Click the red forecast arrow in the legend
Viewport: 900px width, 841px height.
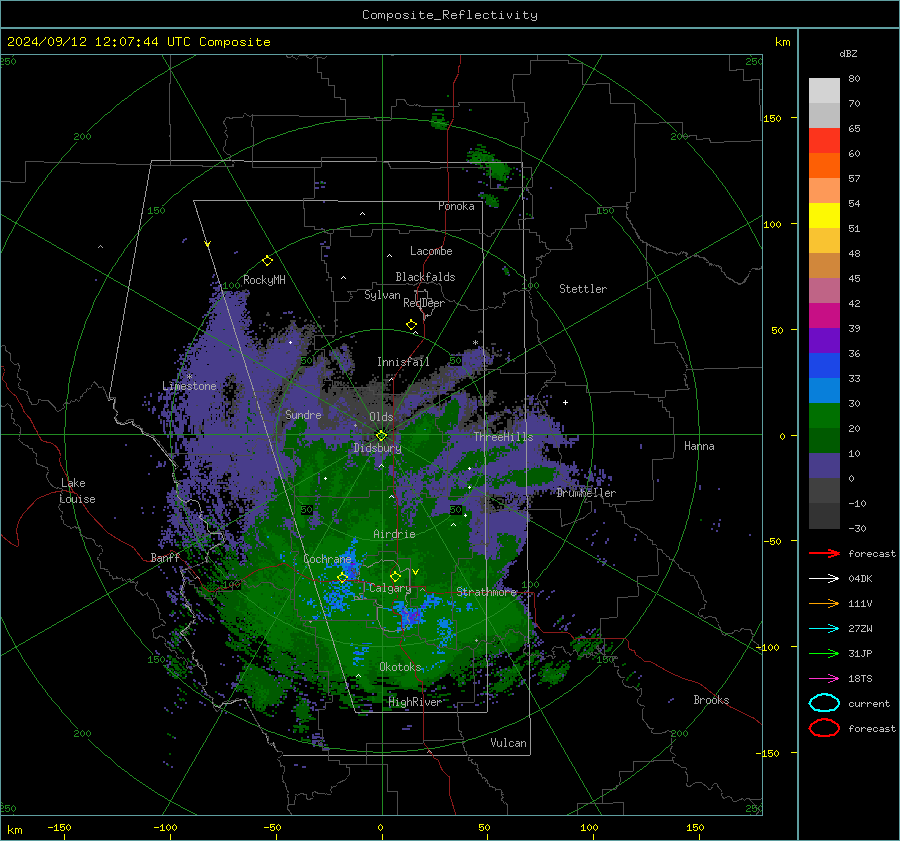824,553
